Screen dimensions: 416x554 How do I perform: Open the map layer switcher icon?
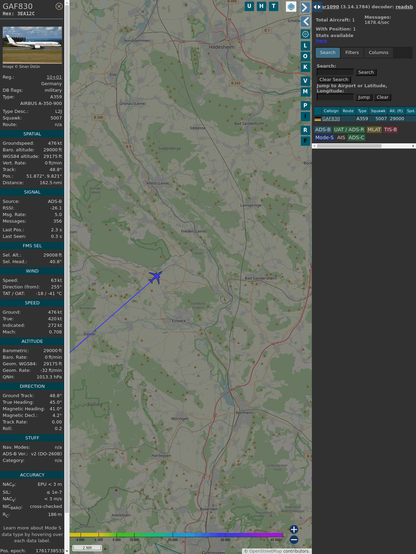click(x=291, y=6)
